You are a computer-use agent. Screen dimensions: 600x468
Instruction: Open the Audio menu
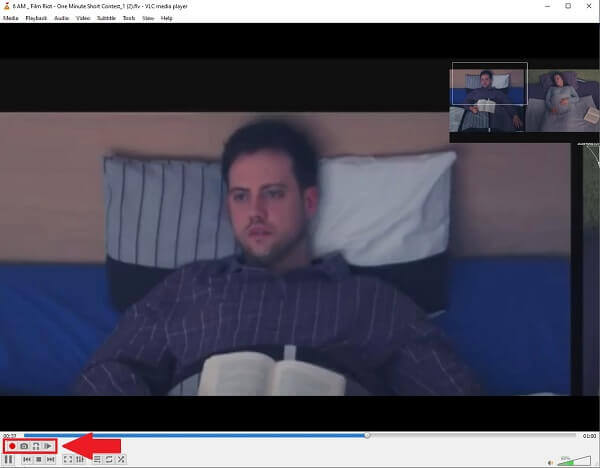(62, 18)
